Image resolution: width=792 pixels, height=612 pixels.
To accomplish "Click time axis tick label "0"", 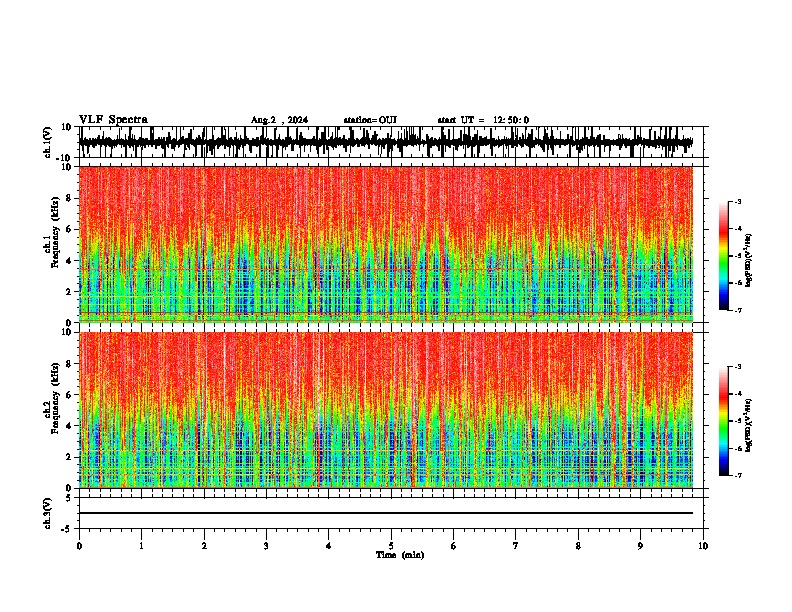I will 79,546.
